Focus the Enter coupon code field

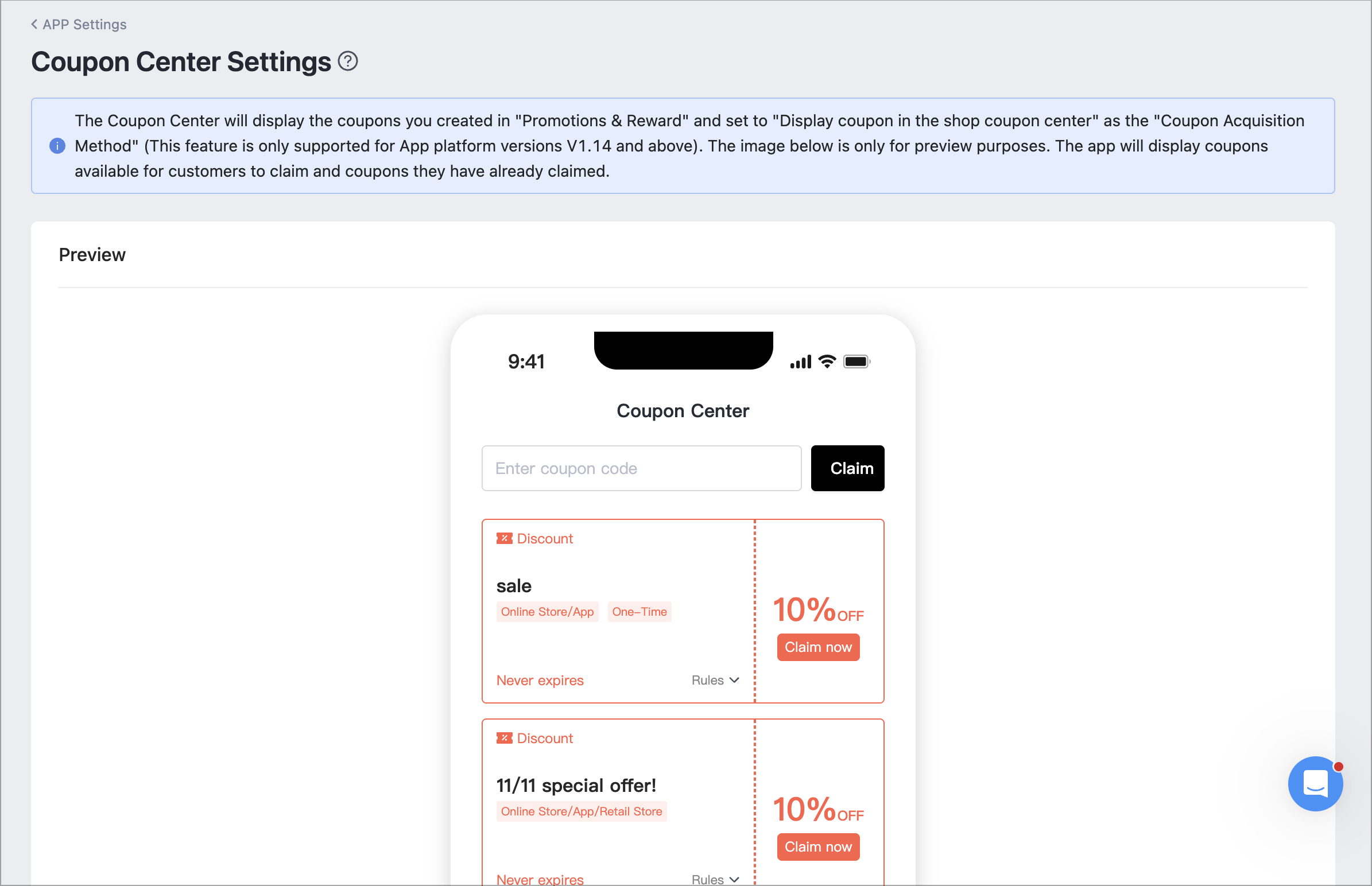click(x=641, y=468)
